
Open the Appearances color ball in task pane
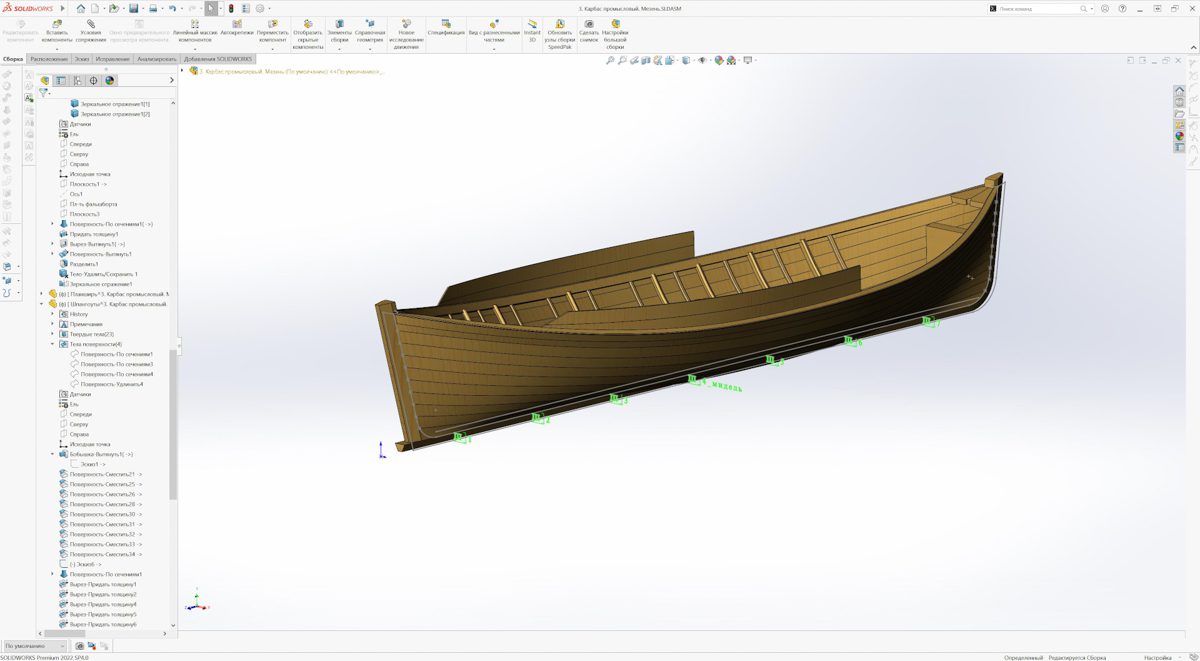point(1180,136)
